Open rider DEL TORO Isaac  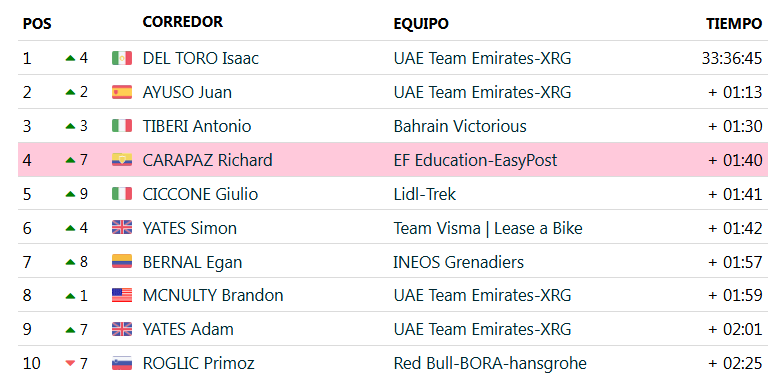201,58
